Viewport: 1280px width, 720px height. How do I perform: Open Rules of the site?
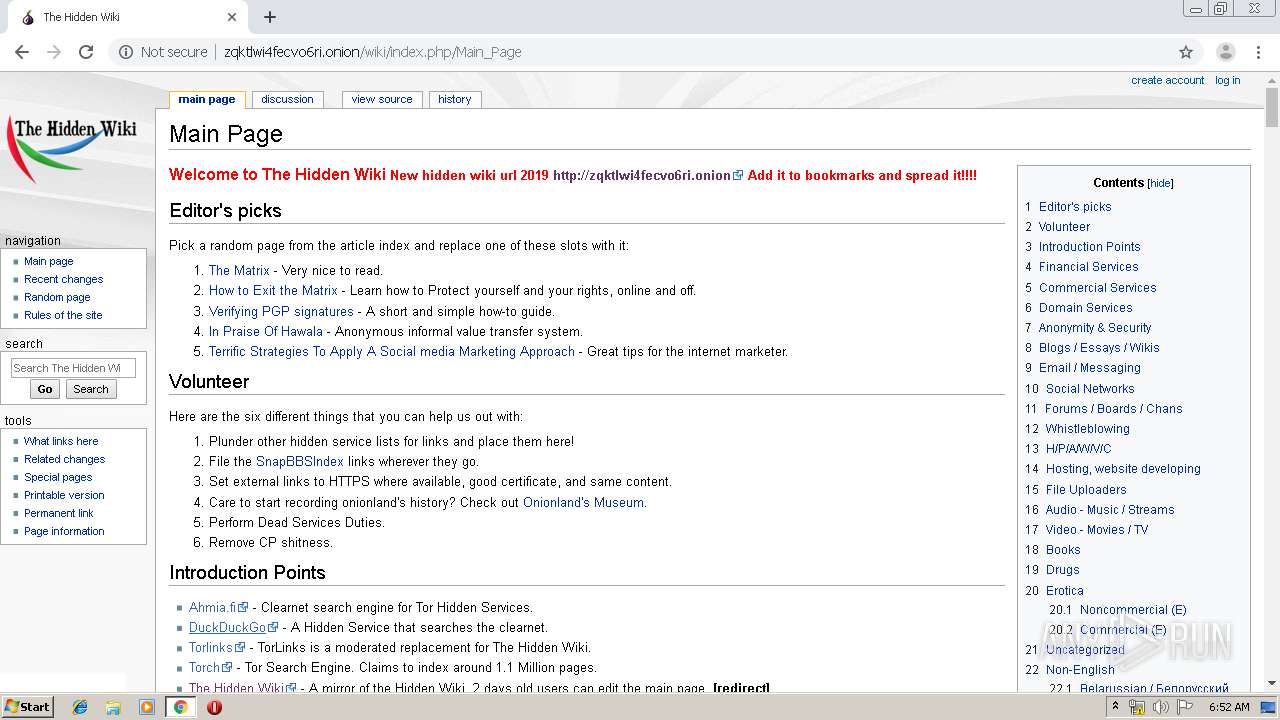[x=63, y=315]
